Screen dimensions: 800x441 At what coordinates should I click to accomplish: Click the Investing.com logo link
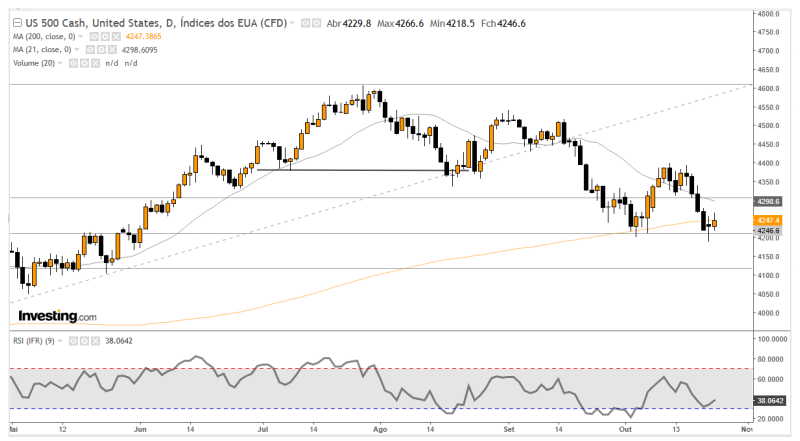pos(58,316)
